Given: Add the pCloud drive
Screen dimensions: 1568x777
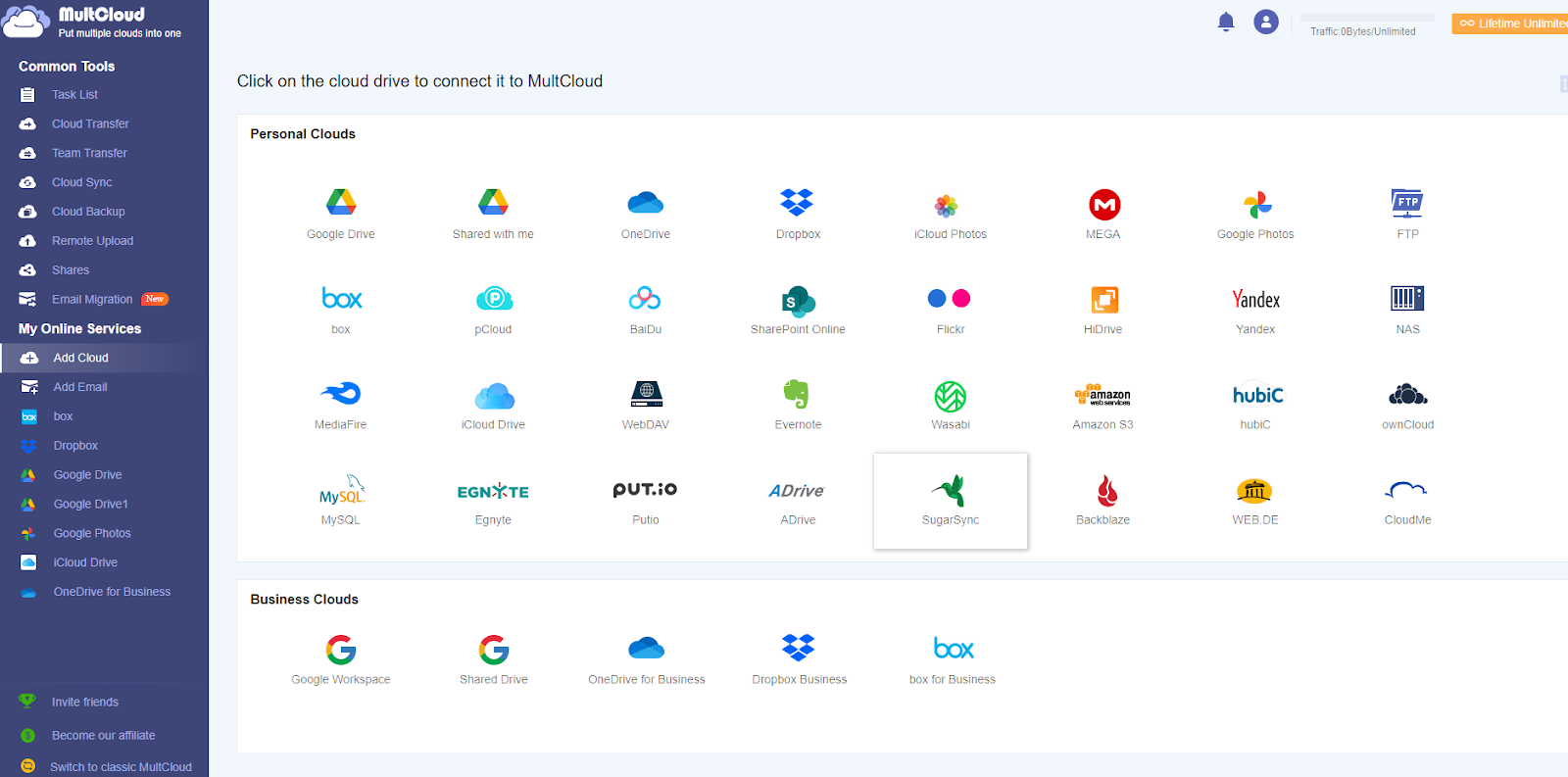Looking at the screenshot, I should point(495,299).
